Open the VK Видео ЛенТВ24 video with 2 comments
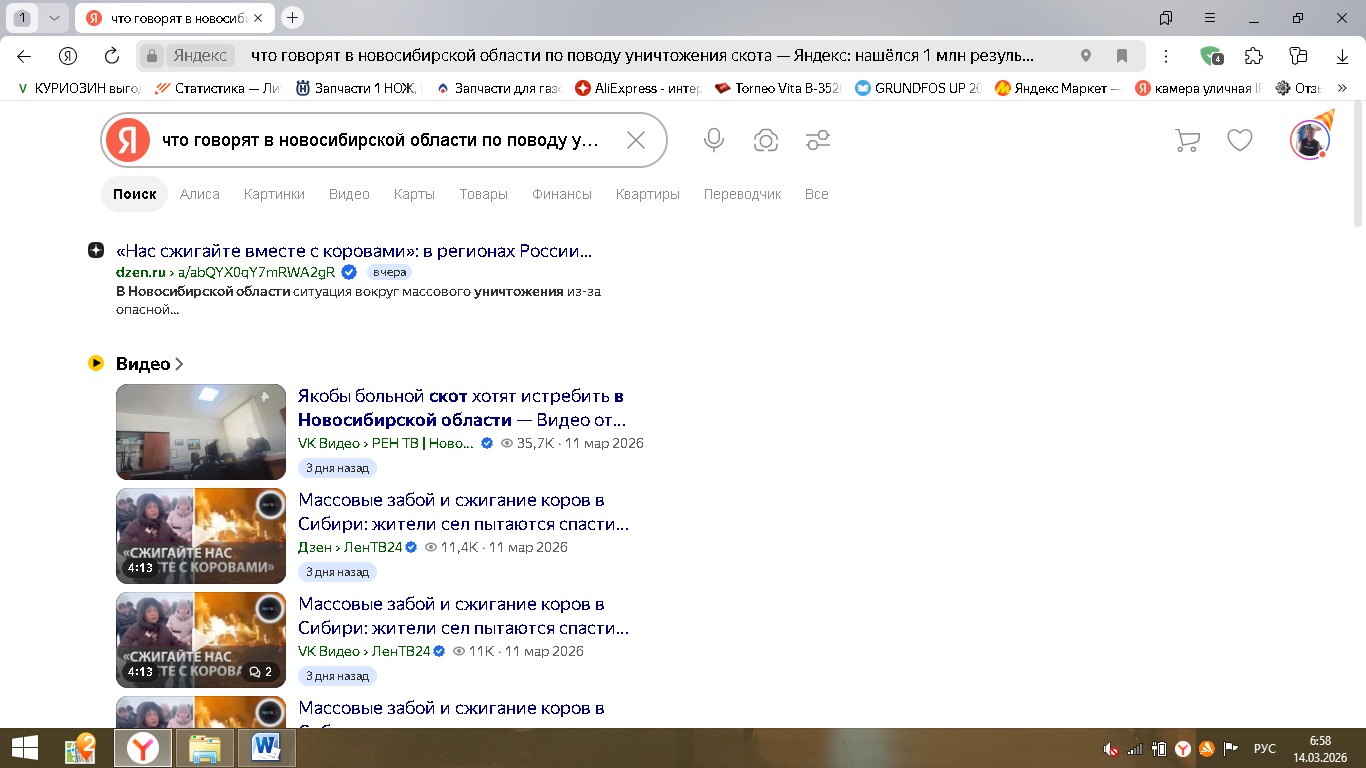This screenshot has width=1366, height=768. point(201,640)
